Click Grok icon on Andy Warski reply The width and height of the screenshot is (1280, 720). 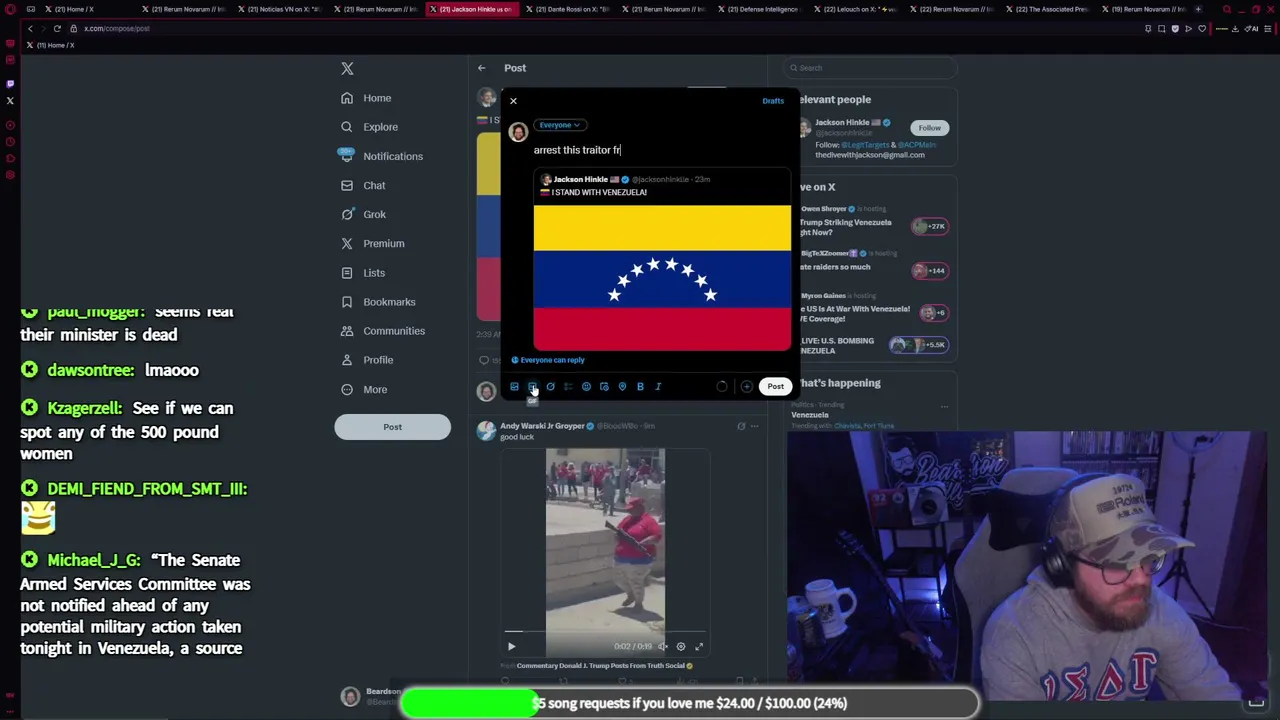click(x=741, y=427)
